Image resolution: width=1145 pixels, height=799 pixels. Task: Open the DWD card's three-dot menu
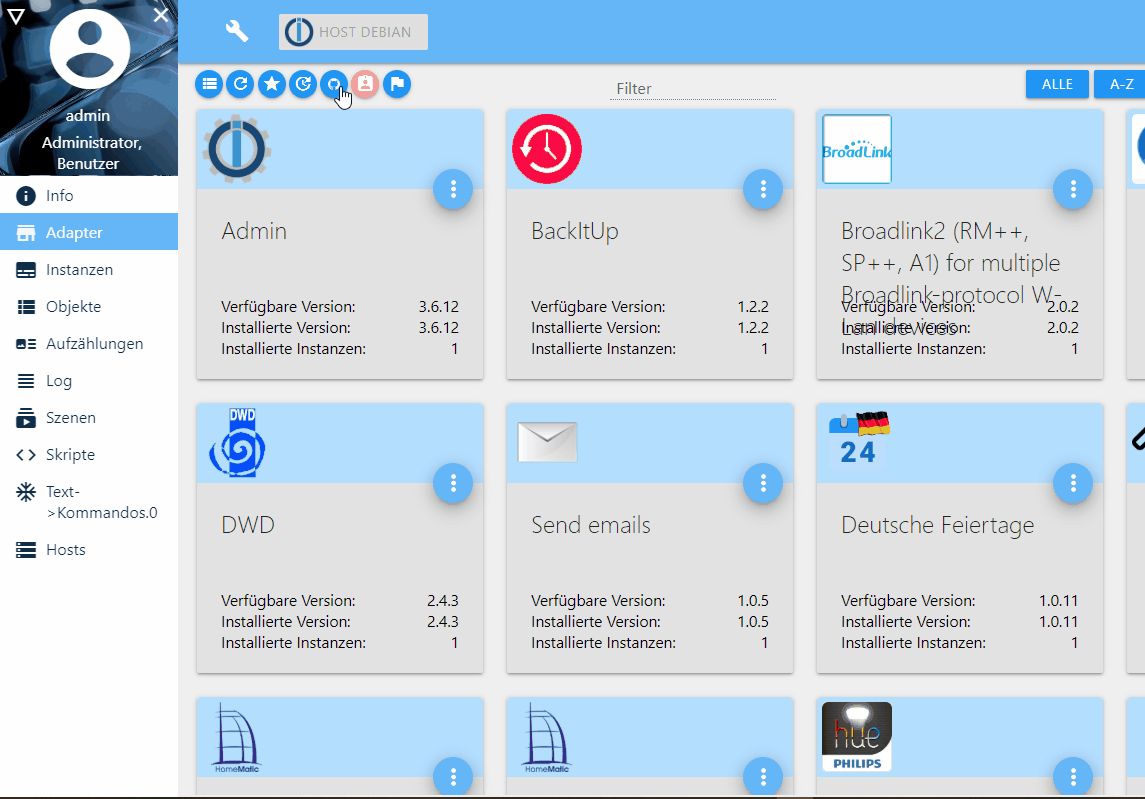click(x=453, y=483)
